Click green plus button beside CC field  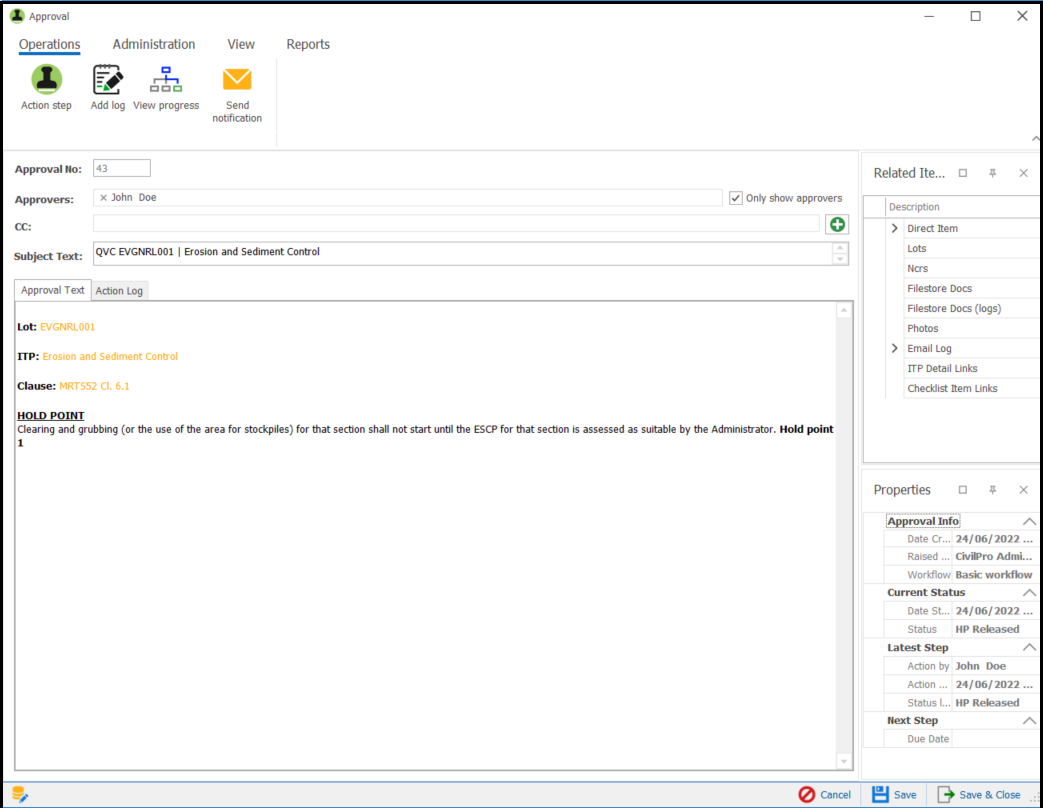tap(837, 225)
